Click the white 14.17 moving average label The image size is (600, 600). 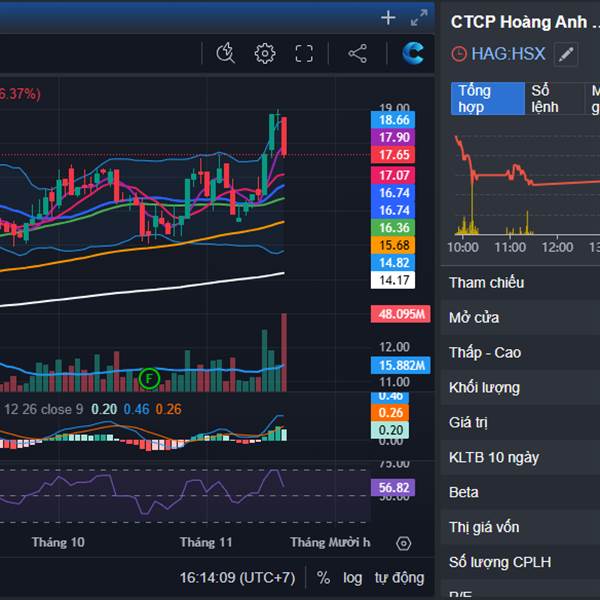point(393,280)
